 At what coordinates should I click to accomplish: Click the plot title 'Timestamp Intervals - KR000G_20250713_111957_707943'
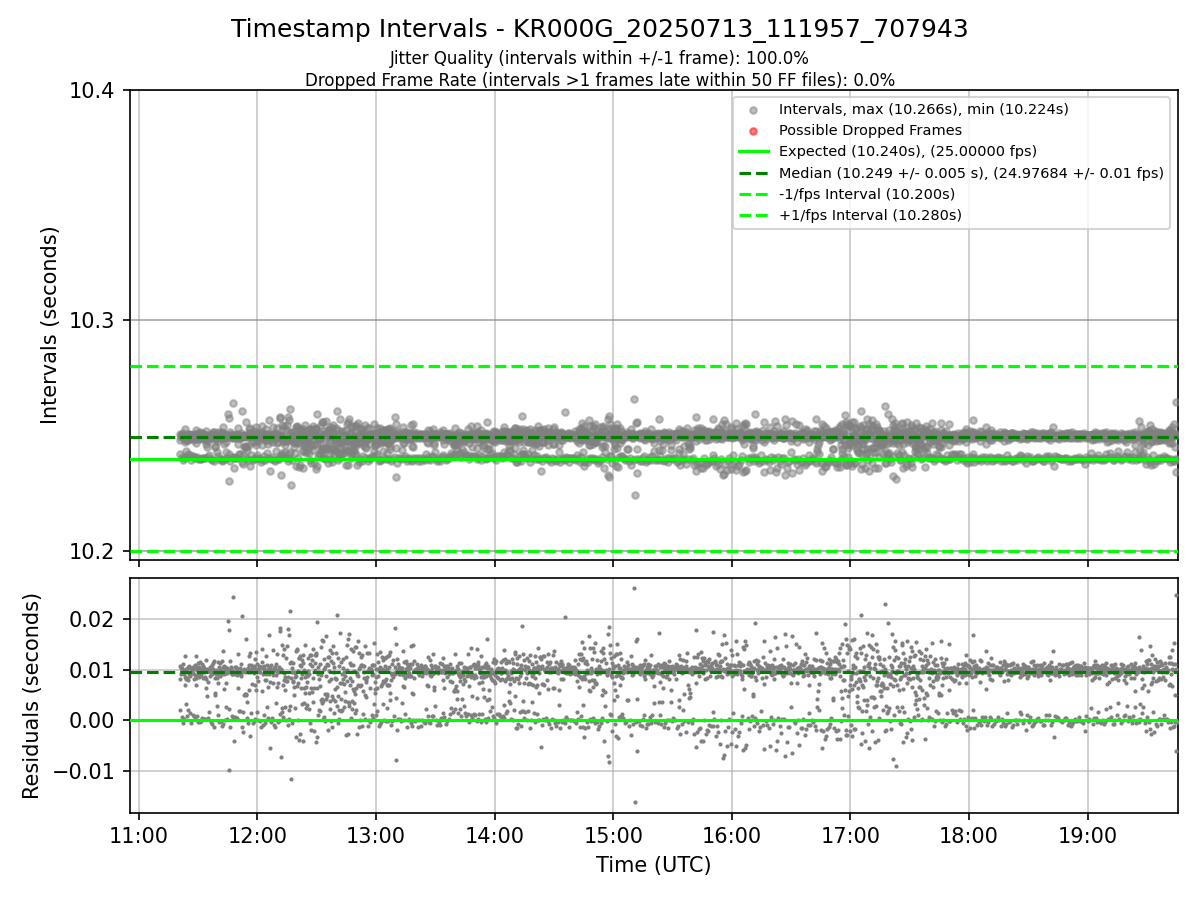[x=599, y=29]
